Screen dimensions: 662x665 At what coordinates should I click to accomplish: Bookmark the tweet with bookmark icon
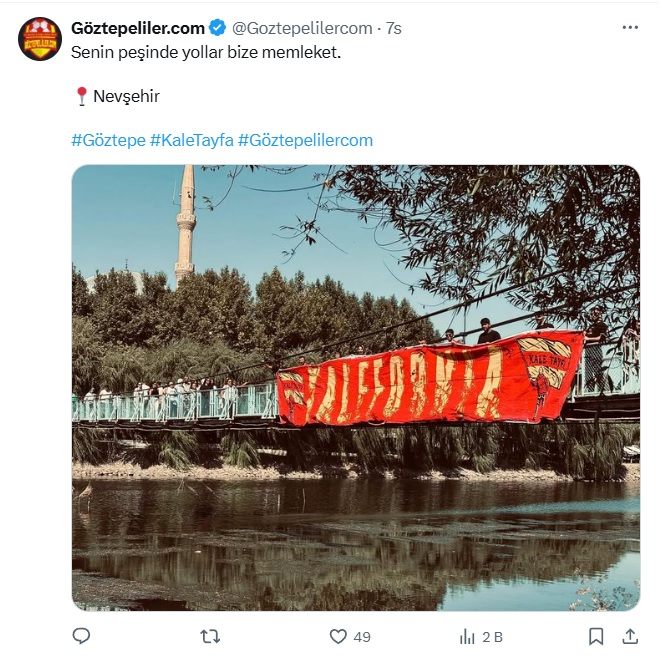point(596,636)
